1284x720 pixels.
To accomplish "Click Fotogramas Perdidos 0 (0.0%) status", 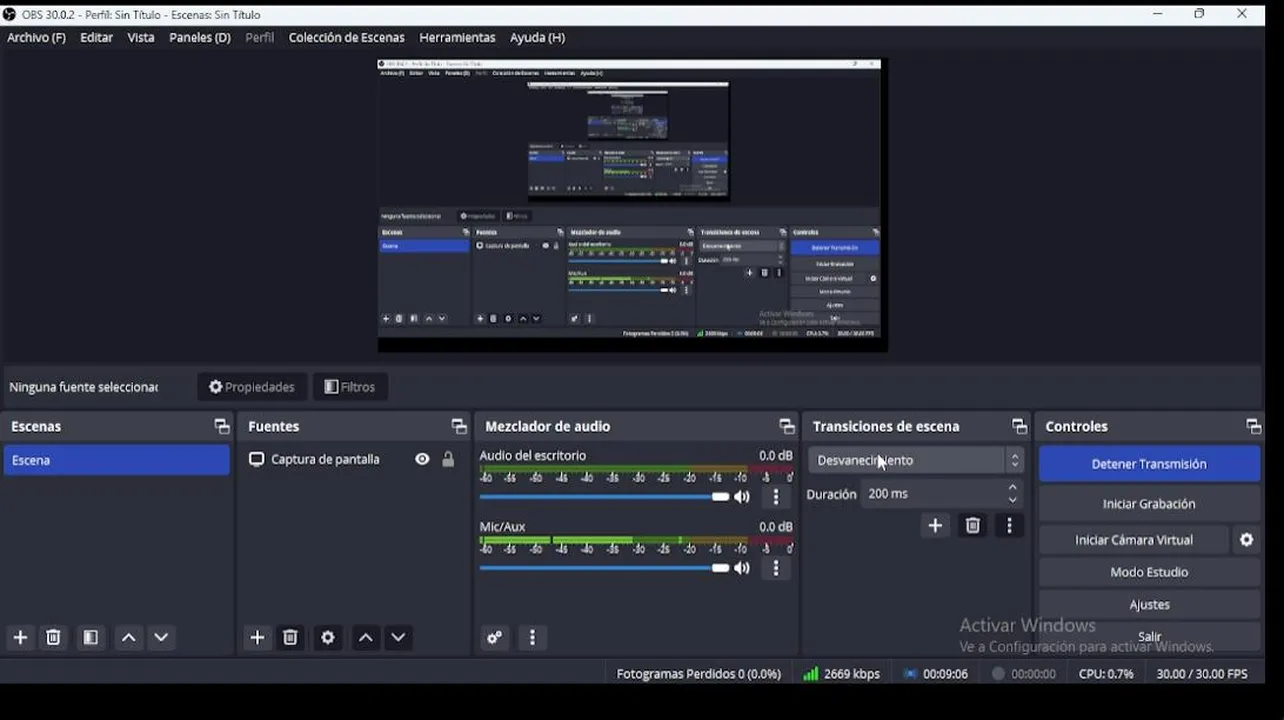I will point(698,674).
